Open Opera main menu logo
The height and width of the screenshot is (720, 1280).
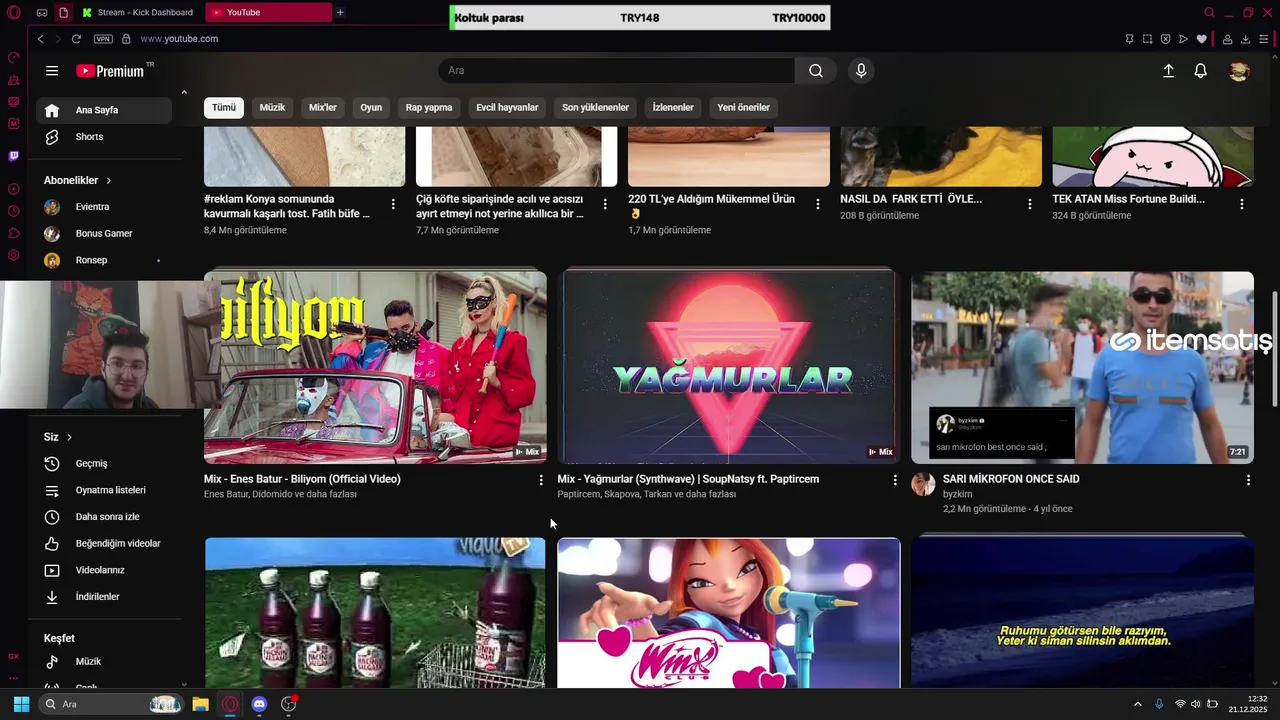13,12
